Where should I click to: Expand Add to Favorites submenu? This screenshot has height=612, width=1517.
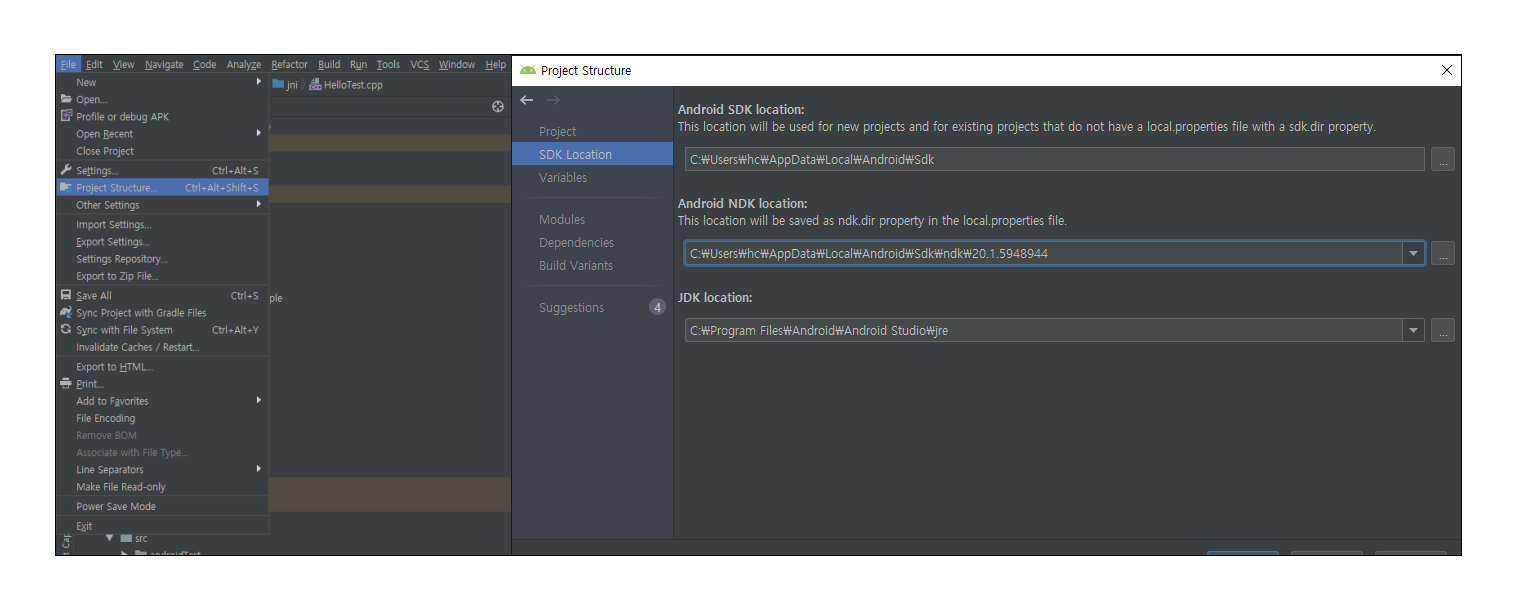(x=162, y=401)
